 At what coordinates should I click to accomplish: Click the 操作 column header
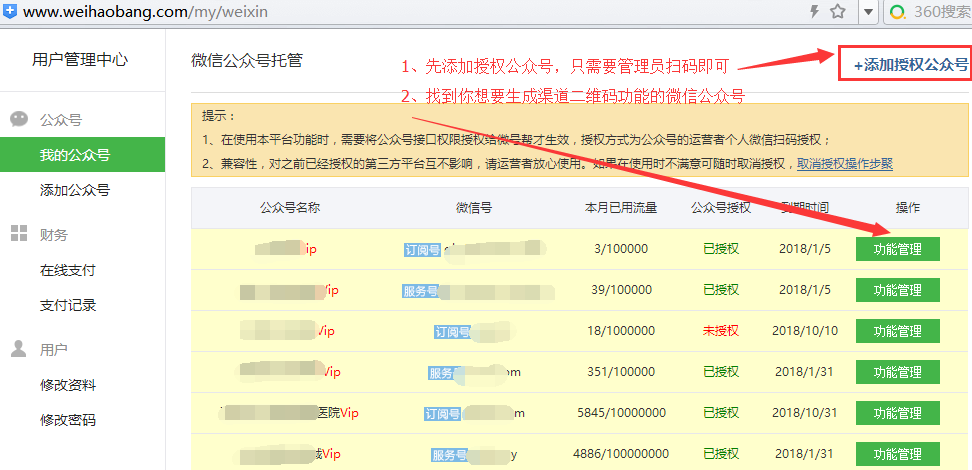908,208
